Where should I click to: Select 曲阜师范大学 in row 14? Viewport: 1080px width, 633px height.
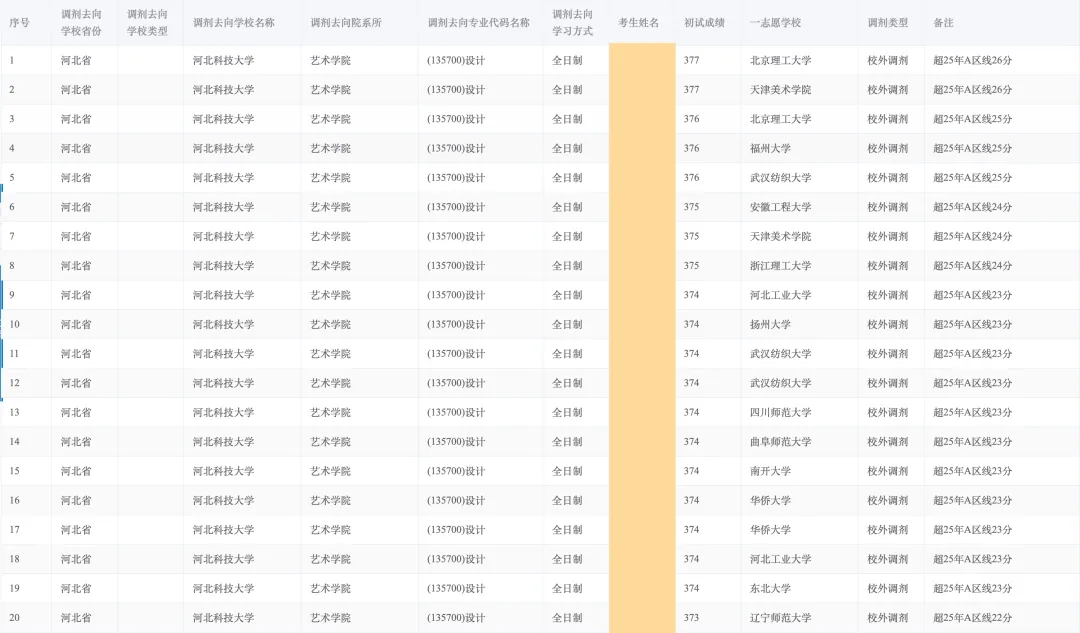click(x=780, y=442)
